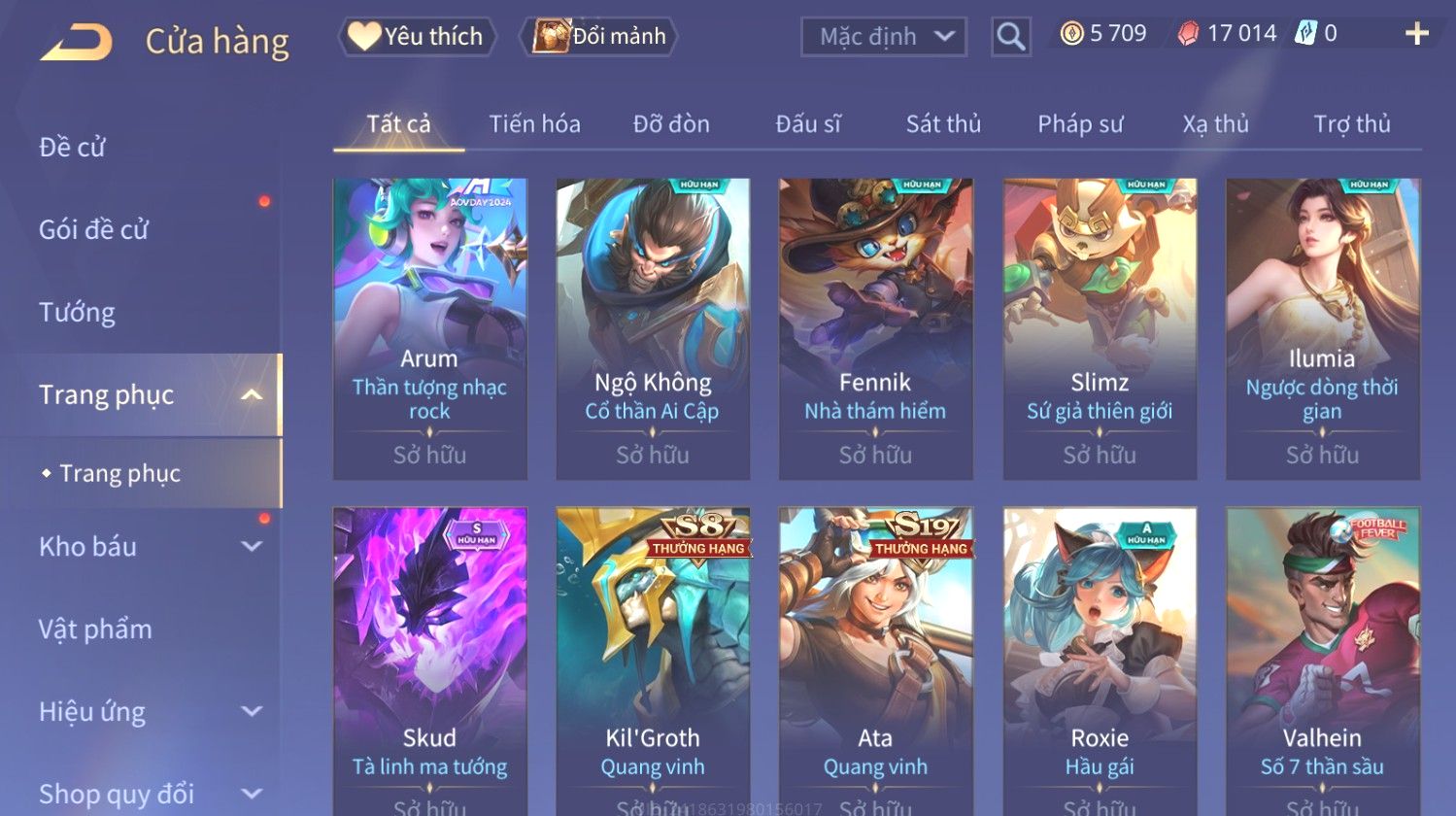Tap the orange back arrow icon

tap(76, 42)
